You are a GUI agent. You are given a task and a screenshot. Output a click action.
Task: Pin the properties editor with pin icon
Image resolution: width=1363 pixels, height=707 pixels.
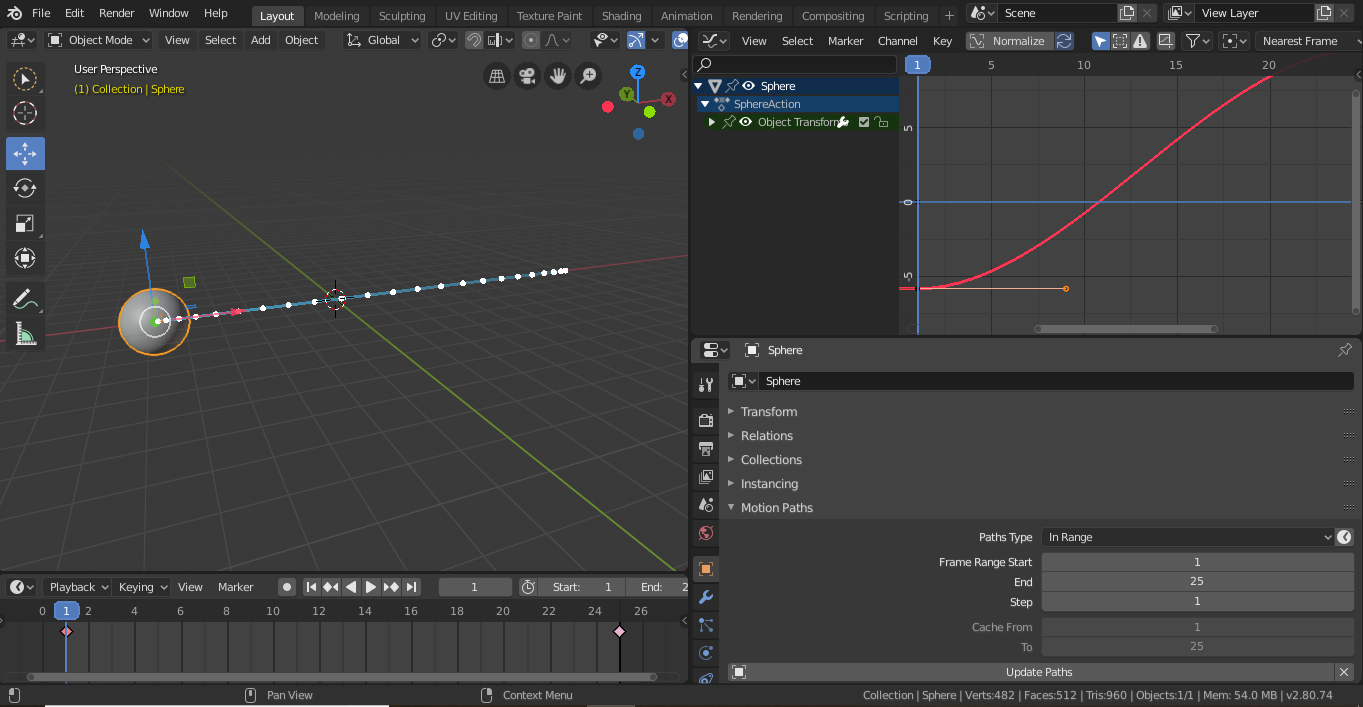[1345, 350]
